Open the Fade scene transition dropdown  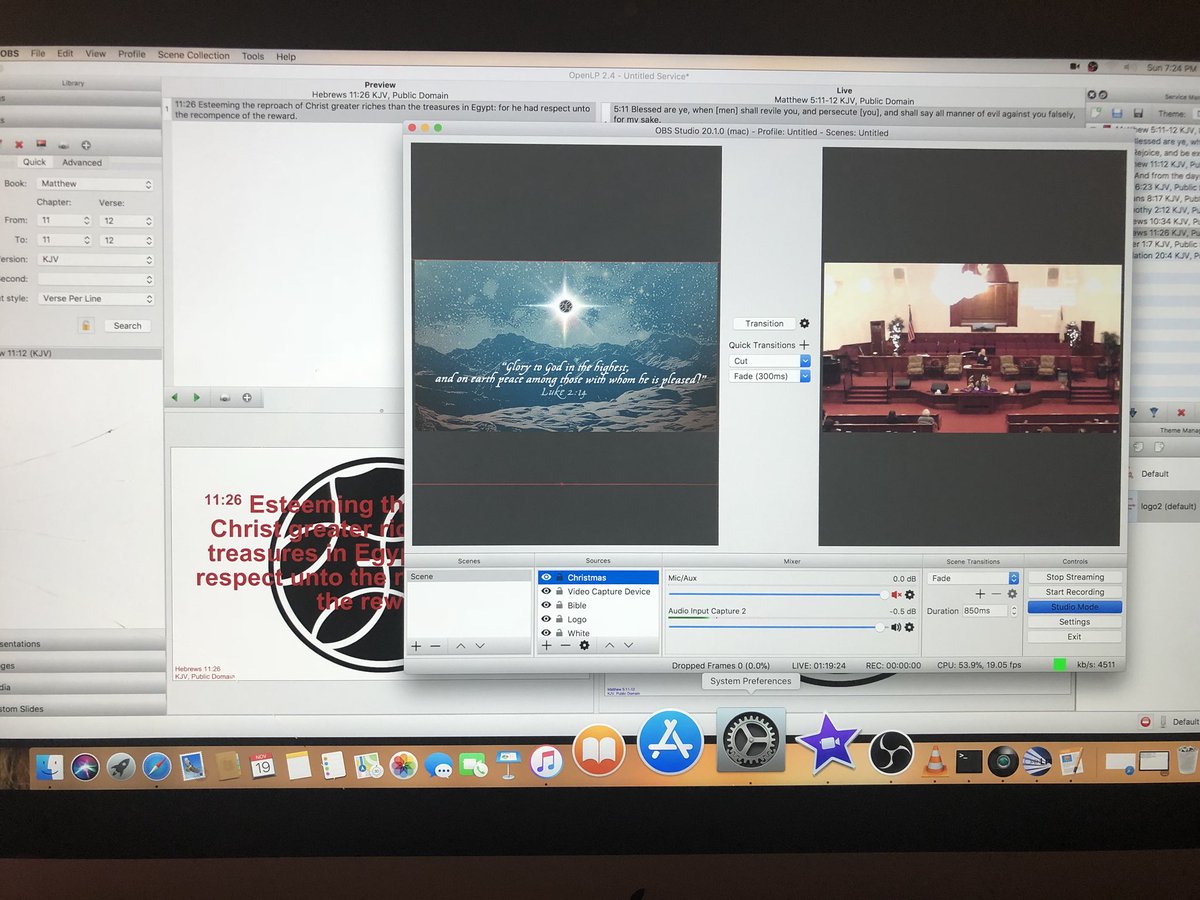[973, 578]
